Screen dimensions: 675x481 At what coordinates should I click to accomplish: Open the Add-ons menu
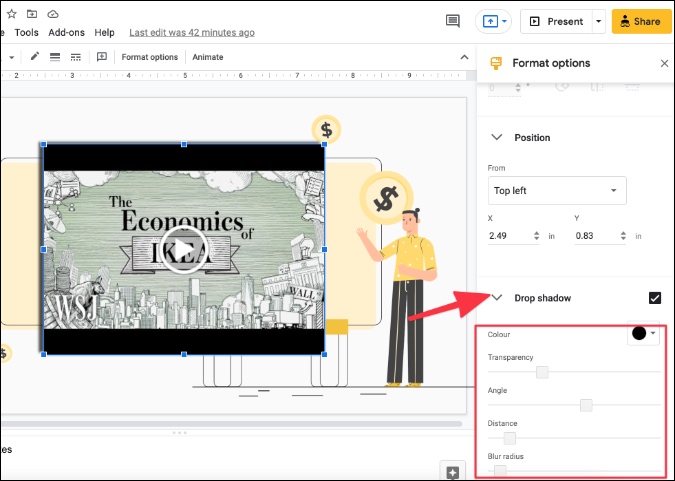click(x=66, y=33)
